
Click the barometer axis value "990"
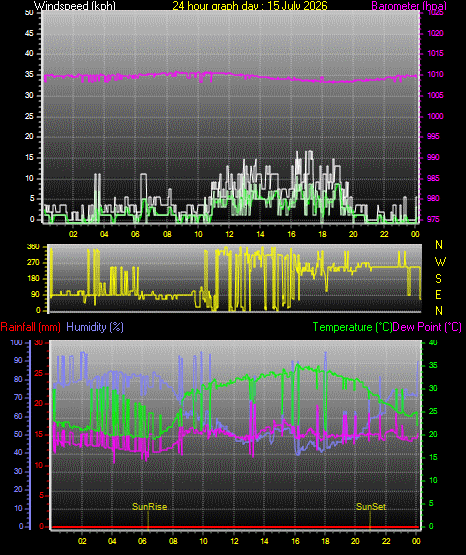pyautogui.click(x=433, y=157)
